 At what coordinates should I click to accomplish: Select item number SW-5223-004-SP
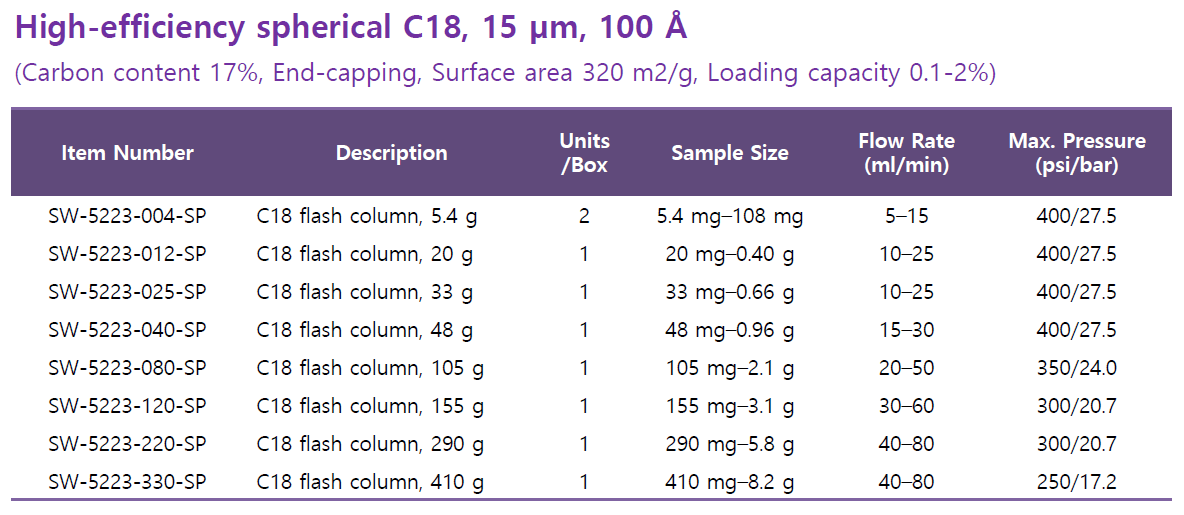pos(127,216)
